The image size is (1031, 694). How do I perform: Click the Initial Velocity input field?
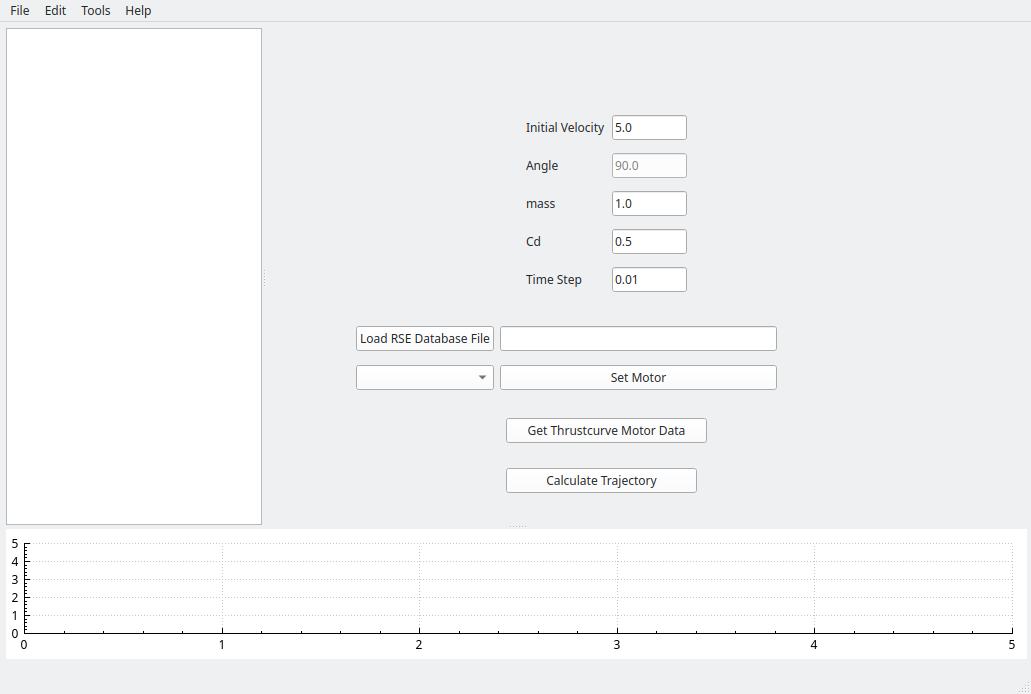click(648, 128)
